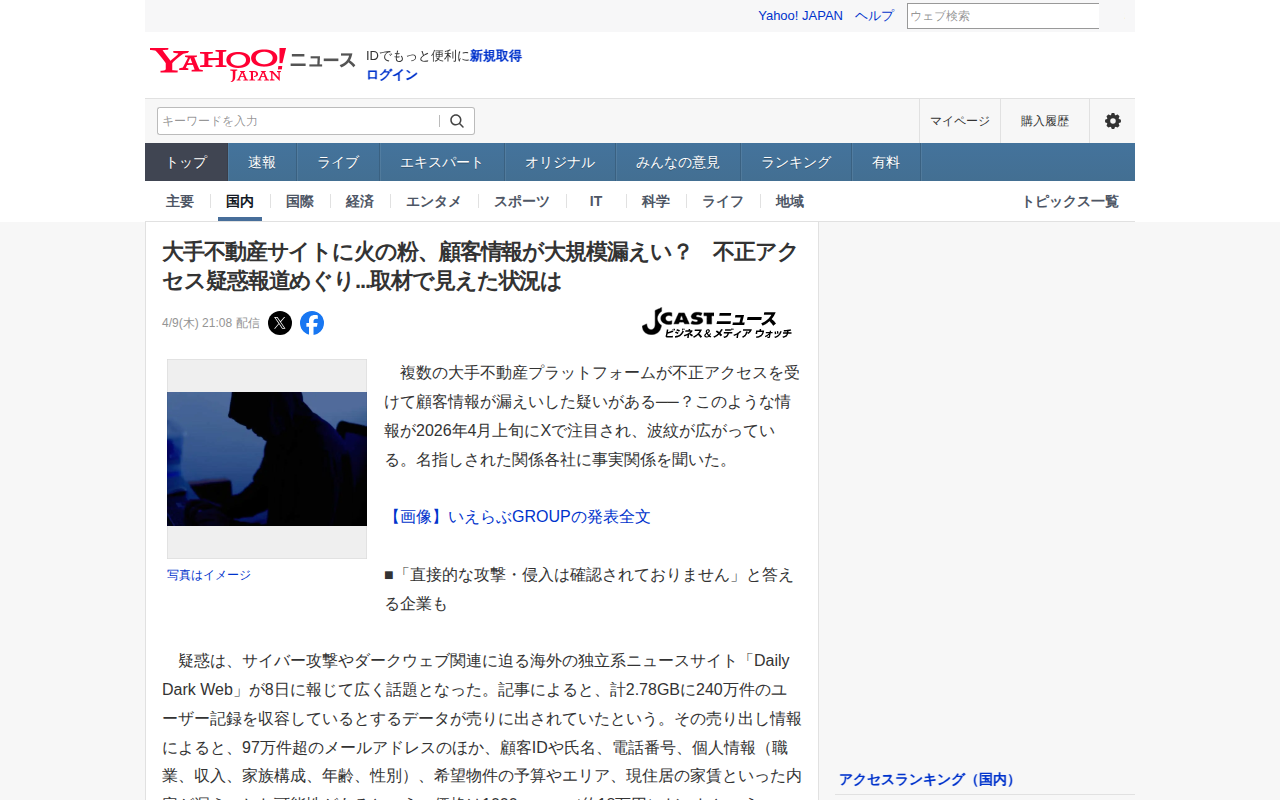
Task: Select the 主要 category
Action: [180, 201]
